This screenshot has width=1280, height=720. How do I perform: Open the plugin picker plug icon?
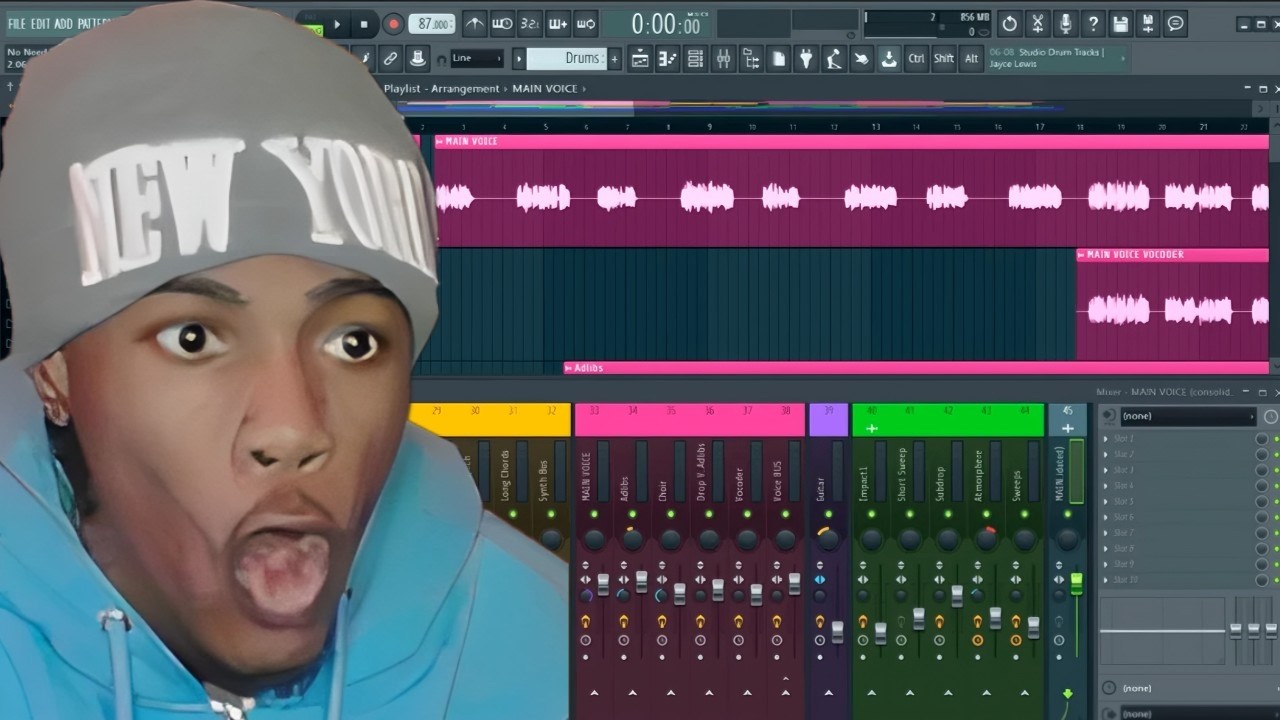click(806, 59)
